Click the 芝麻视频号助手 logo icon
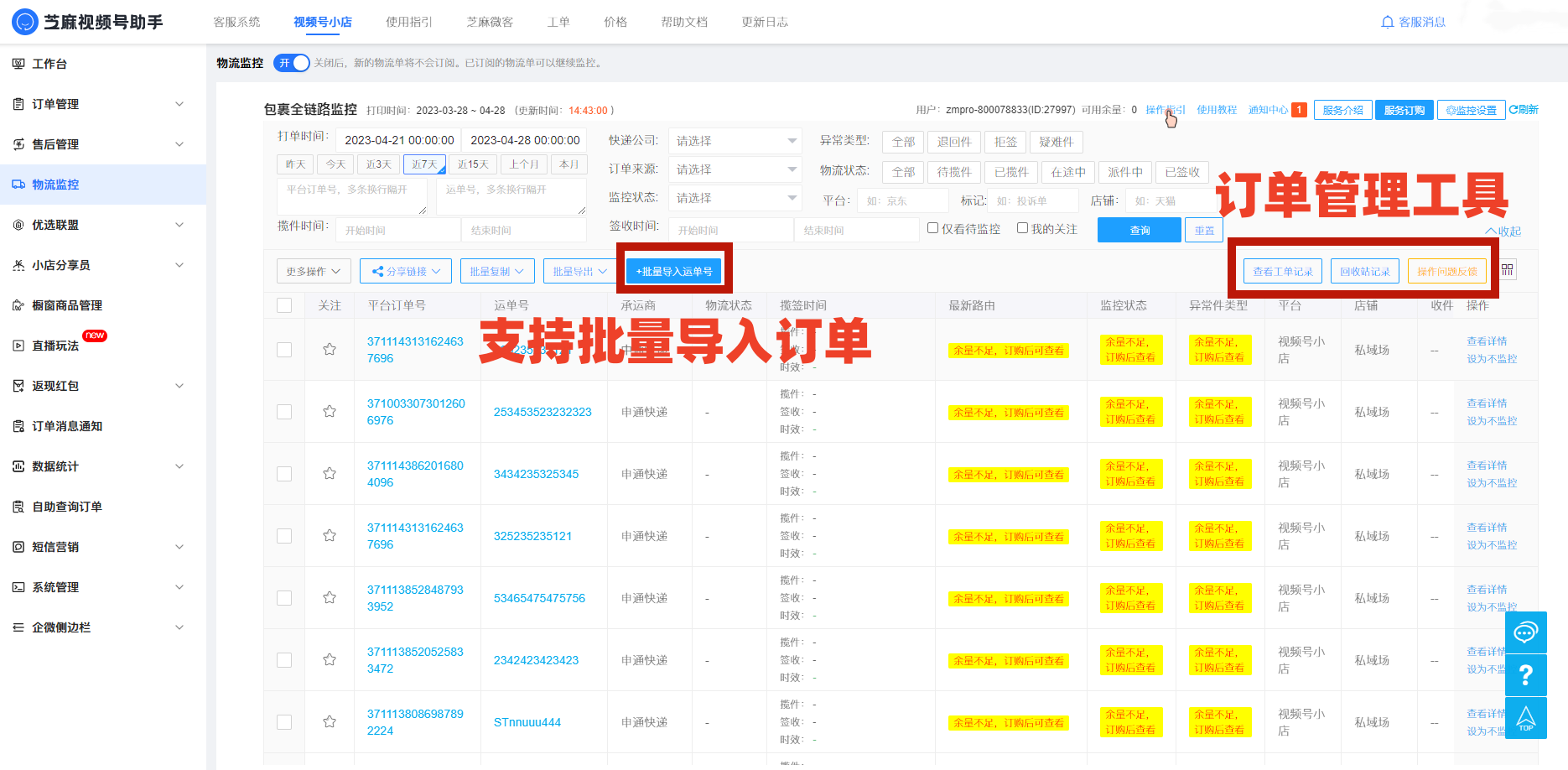This screenshot has width=1568, height=770. click(25, 22)
